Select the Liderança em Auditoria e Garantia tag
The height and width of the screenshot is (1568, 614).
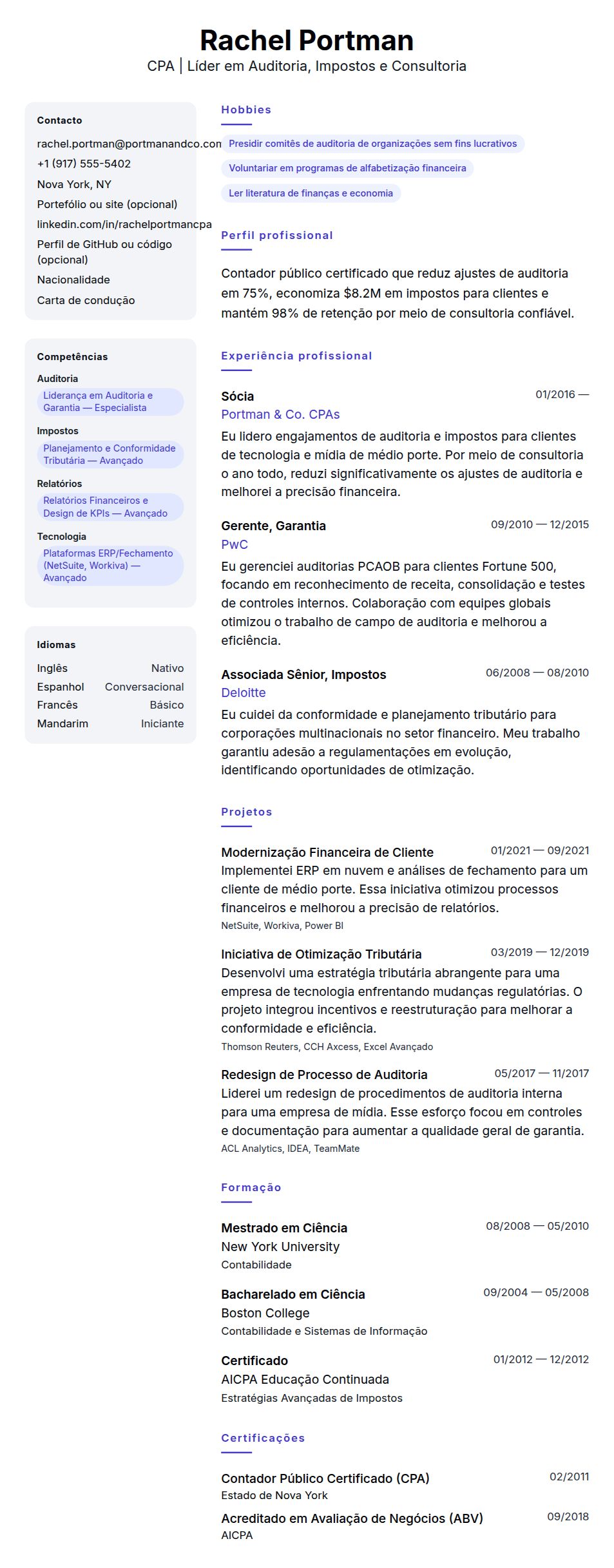[x=110, y=402]
